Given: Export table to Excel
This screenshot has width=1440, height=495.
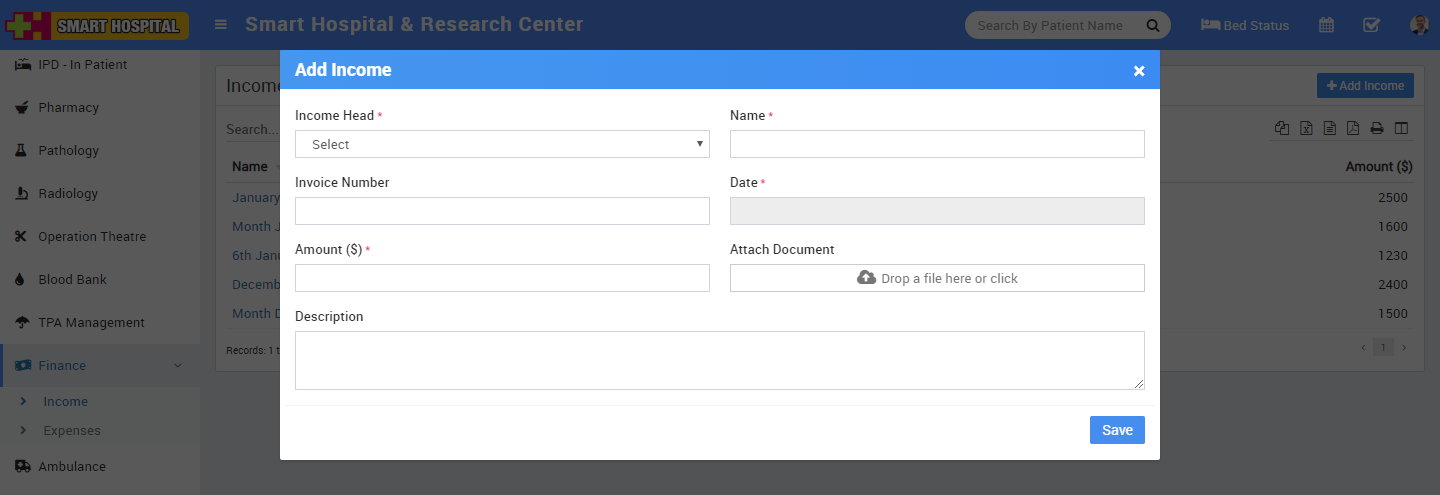Looking at the screenshot, I should pos(1306,128).
